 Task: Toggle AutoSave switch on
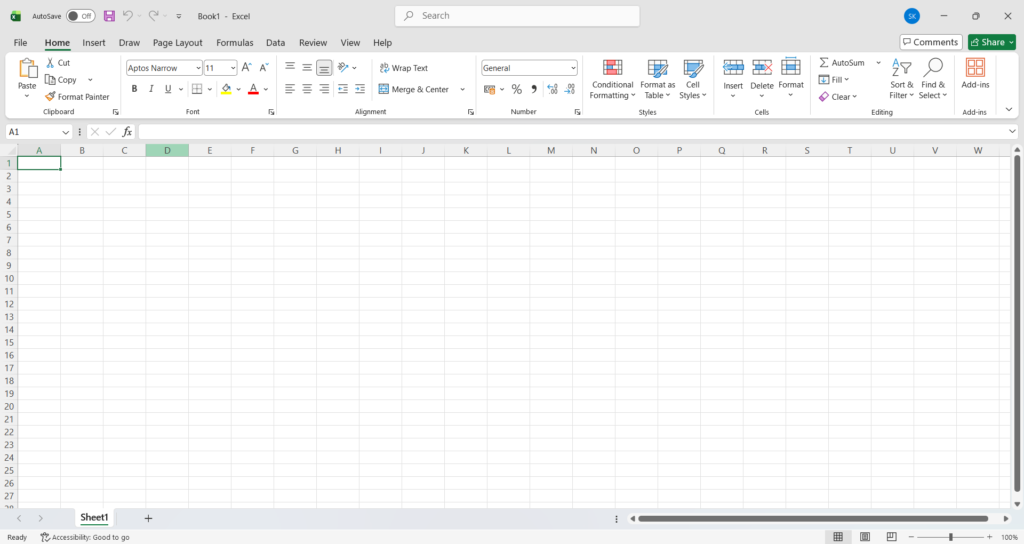81,16
